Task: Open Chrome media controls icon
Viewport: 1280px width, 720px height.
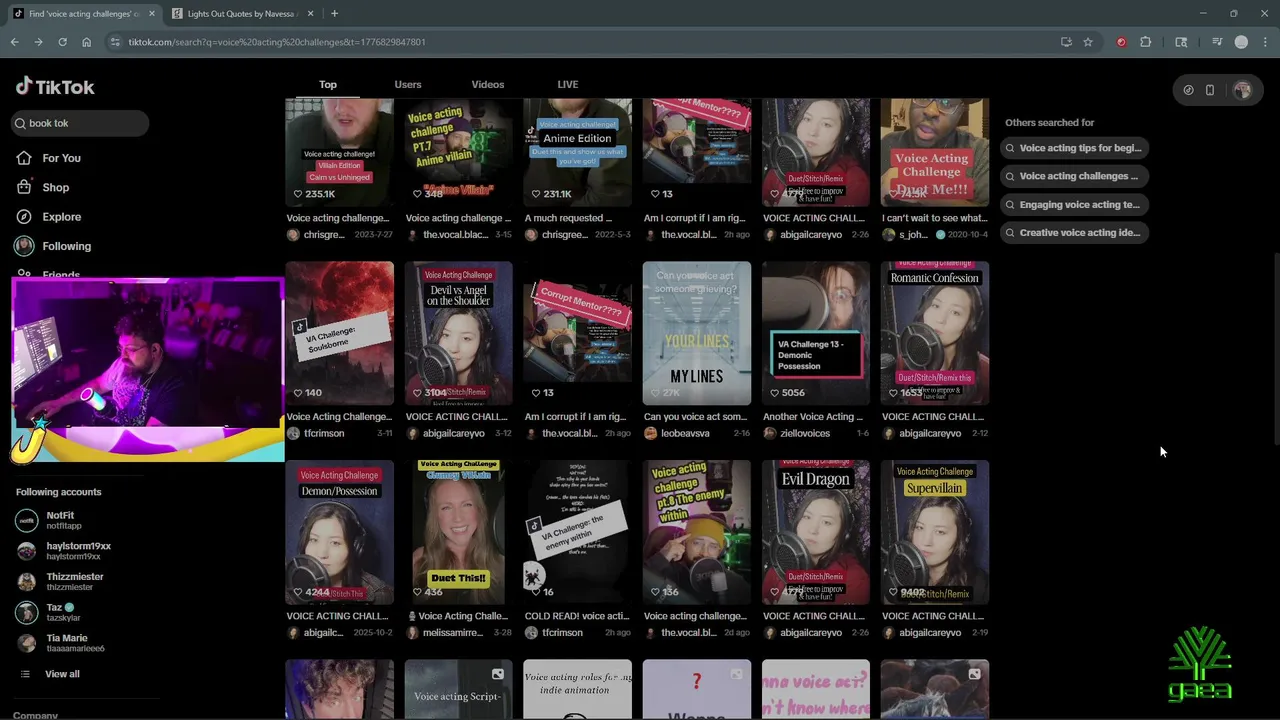Action: (1217, 42)
